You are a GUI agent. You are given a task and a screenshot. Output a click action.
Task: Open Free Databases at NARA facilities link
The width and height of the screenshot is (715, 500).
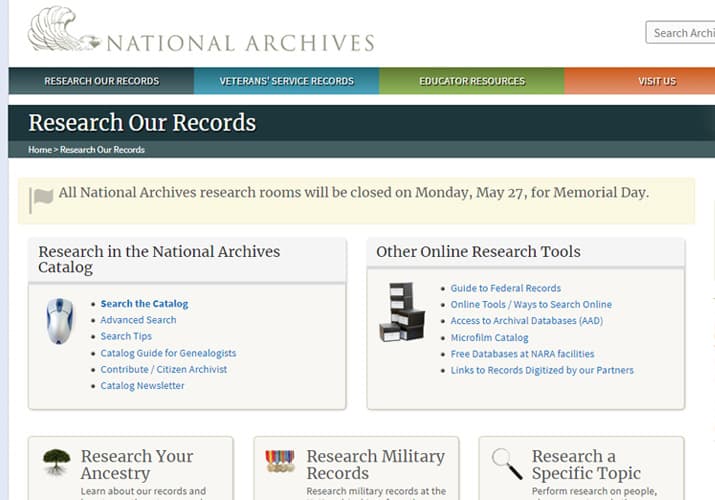pos(523,354)
